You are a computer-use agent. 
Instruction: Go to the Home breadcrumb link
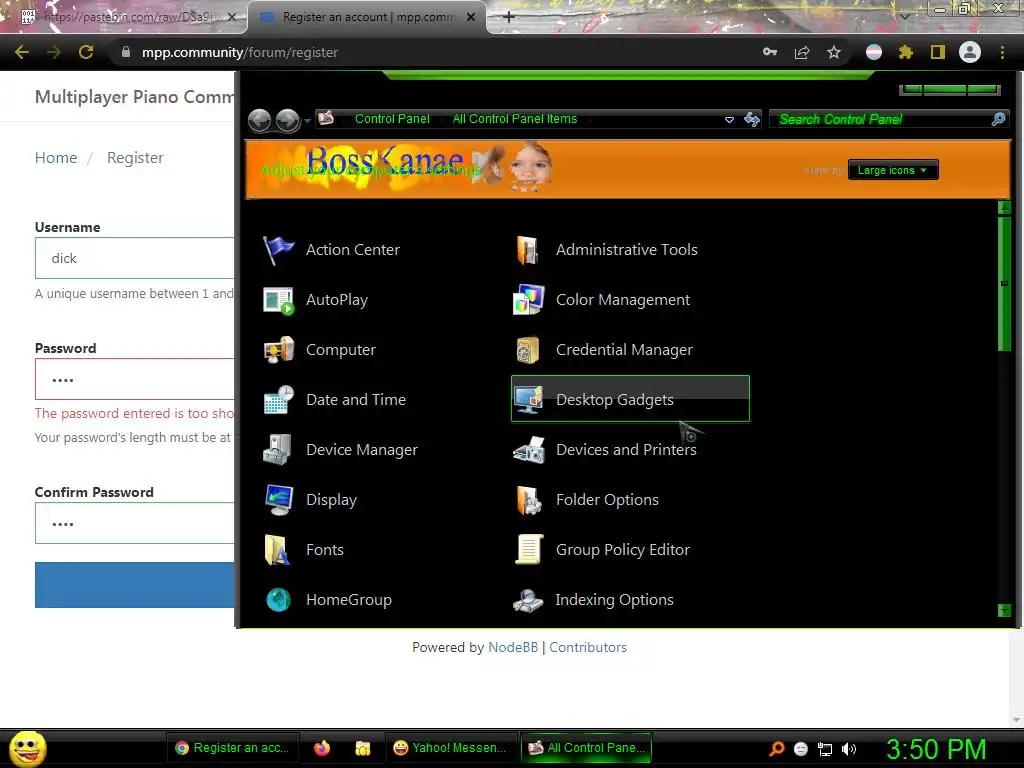coord(56,157)
